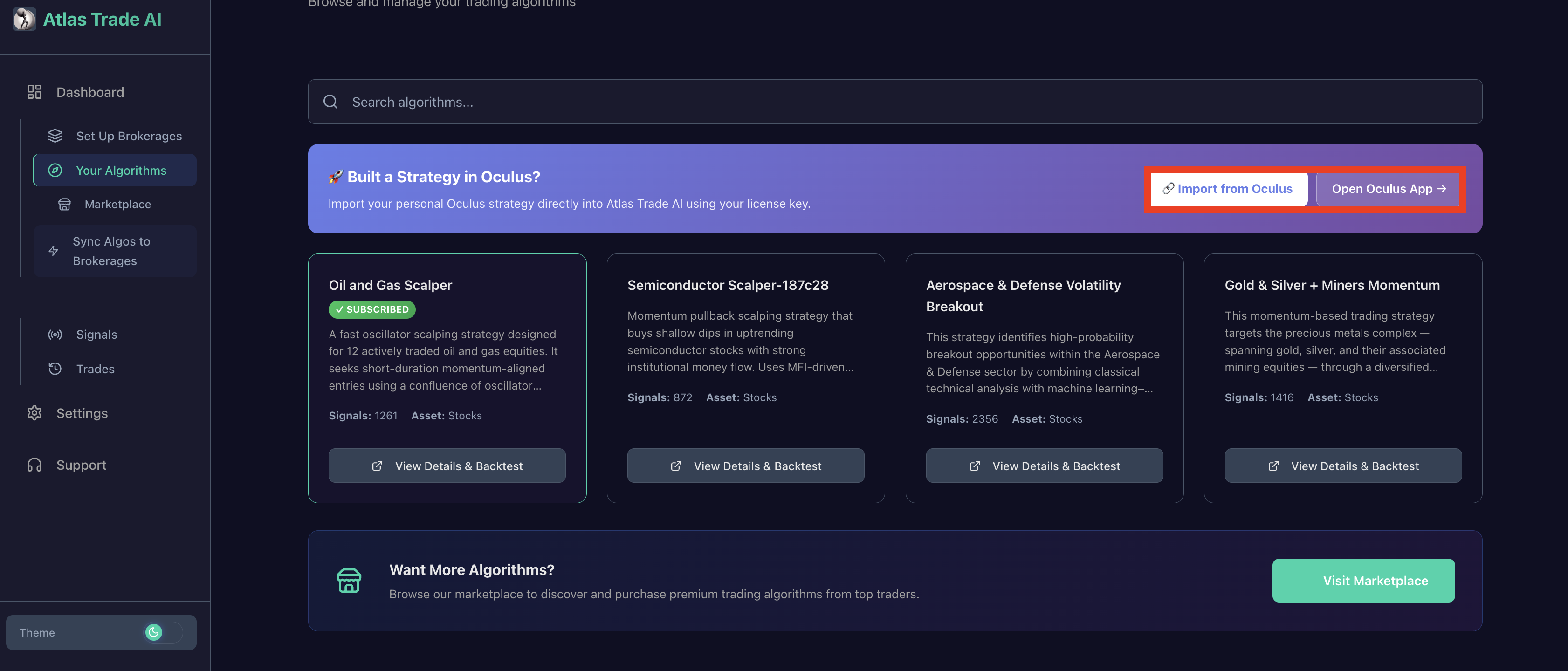Click the Settings gear icon
The width and height of the screenshot is (1568, 671).
(x=34, y=413)
